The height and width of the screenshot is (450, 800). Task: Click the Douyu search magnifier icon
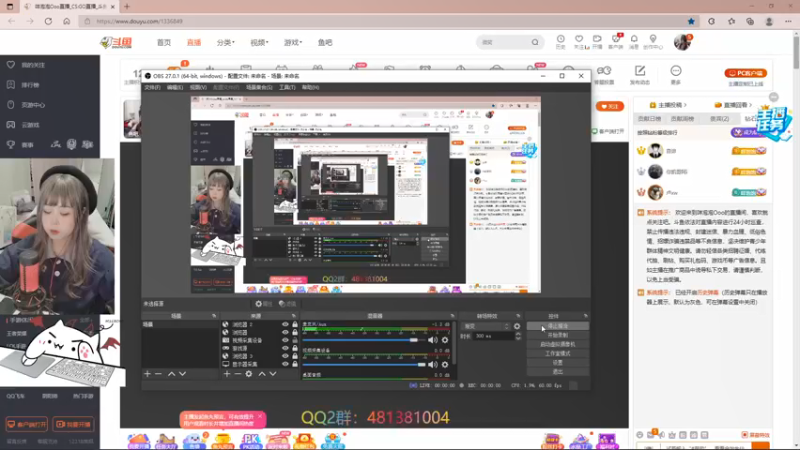[x=535, y=42]
